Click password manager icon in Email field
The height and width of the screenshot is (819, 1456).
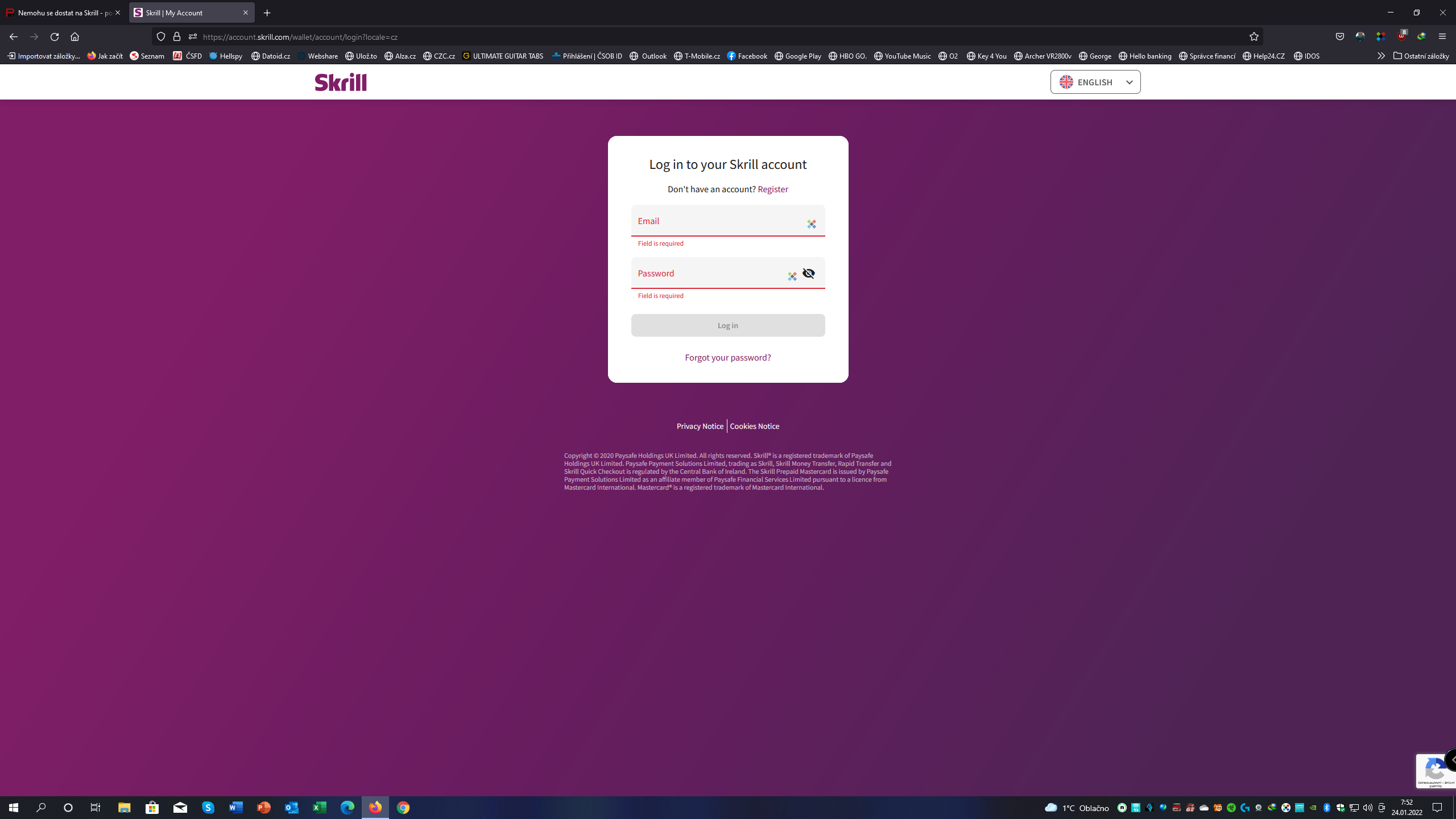point(812,224)
